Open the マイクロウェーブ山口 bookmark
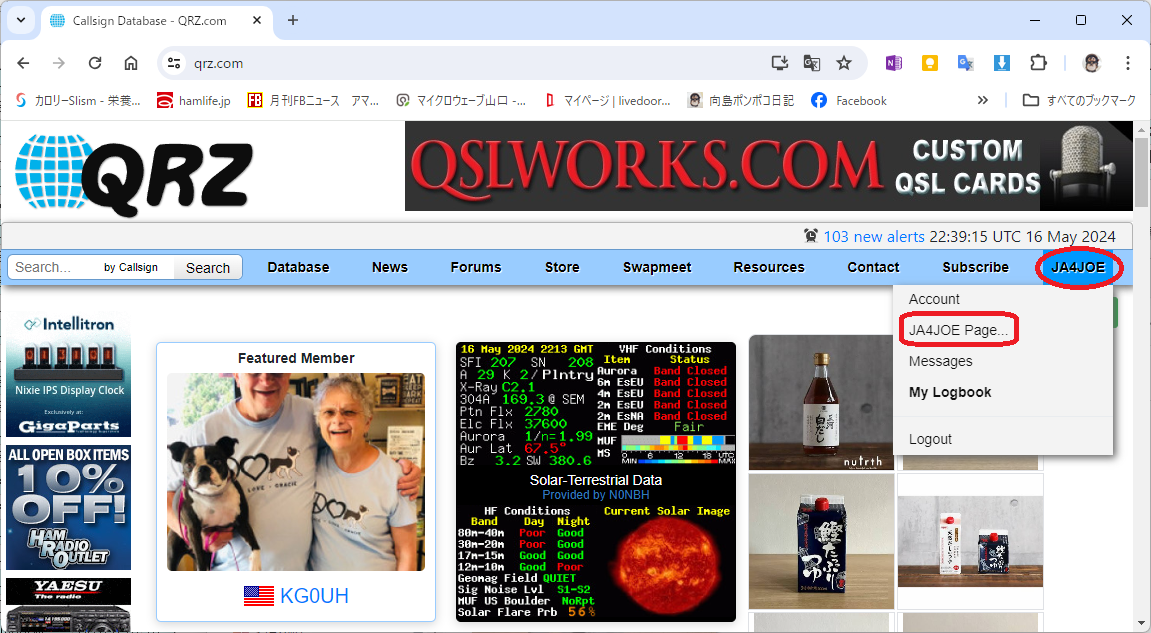Screen dimensions: 1151x633 tap(461, 100)
